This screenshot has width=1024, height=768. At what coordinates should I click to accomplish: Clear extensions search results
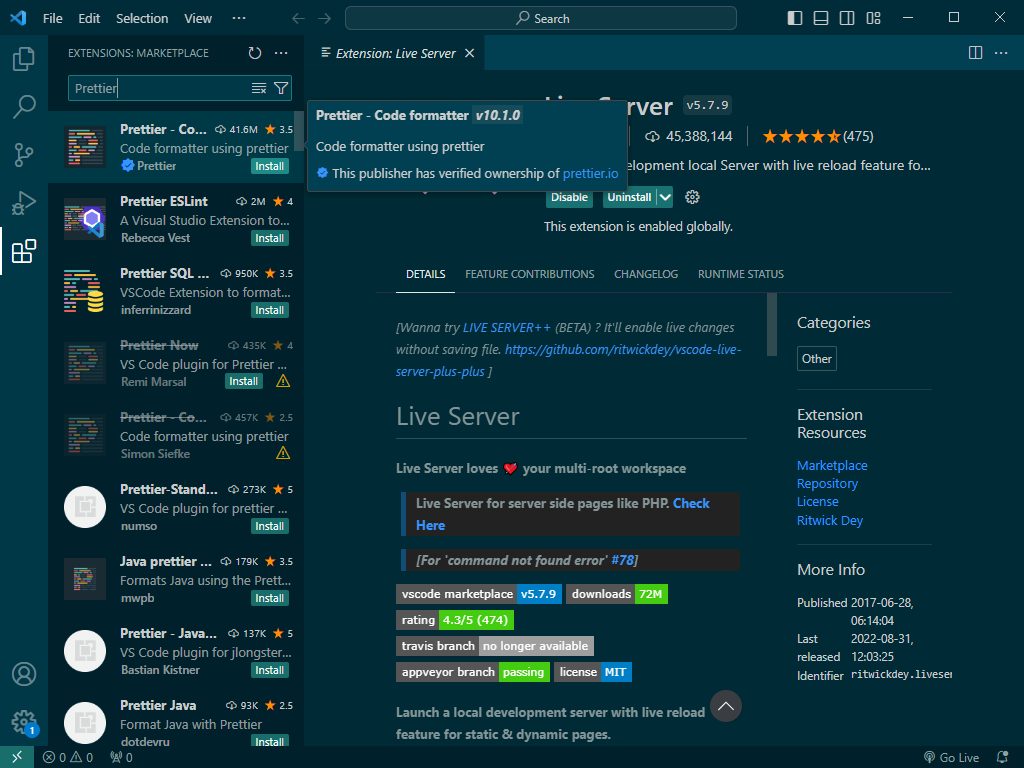[x=259, y=88]
